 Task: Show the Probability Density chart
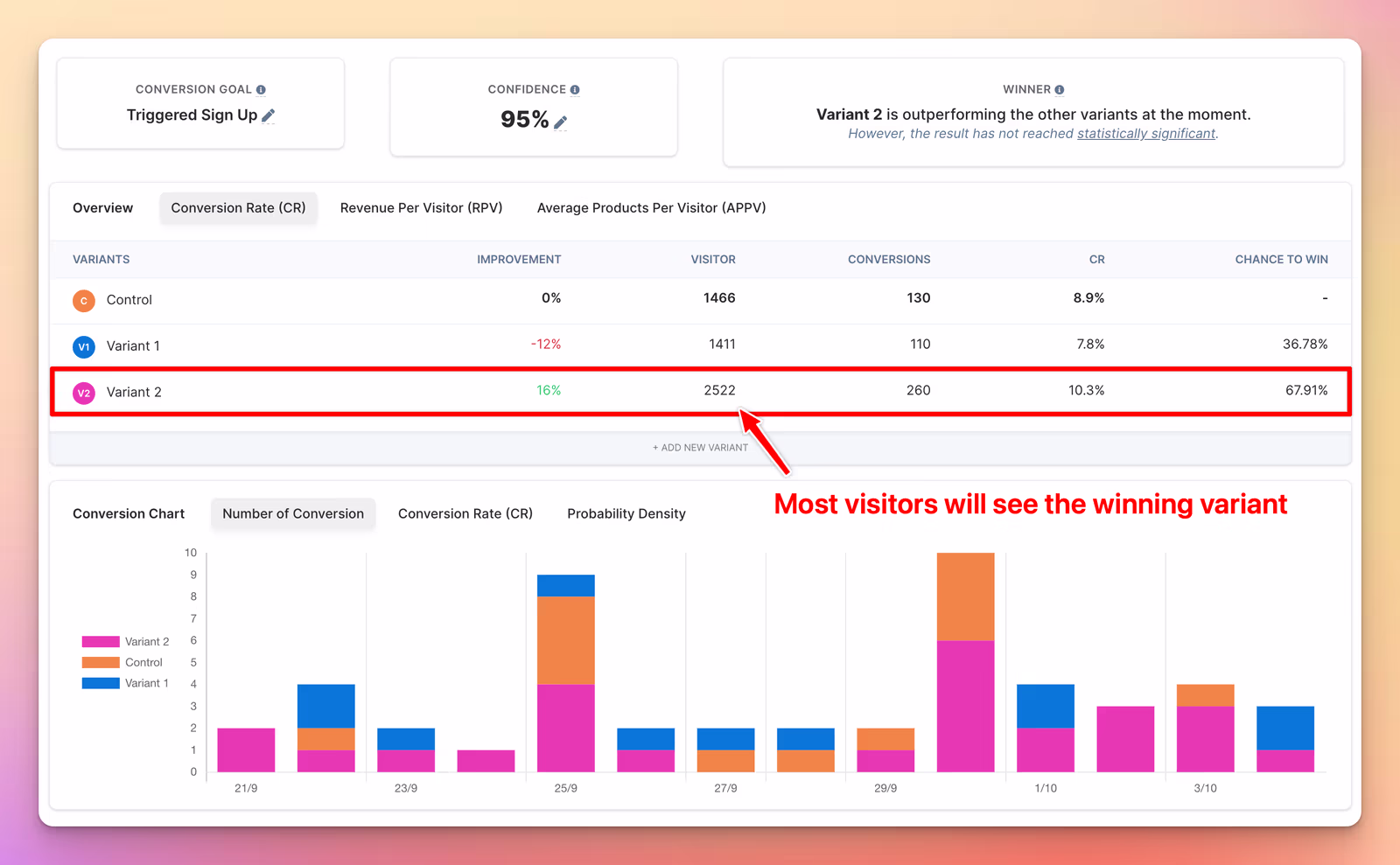point(626,514)
